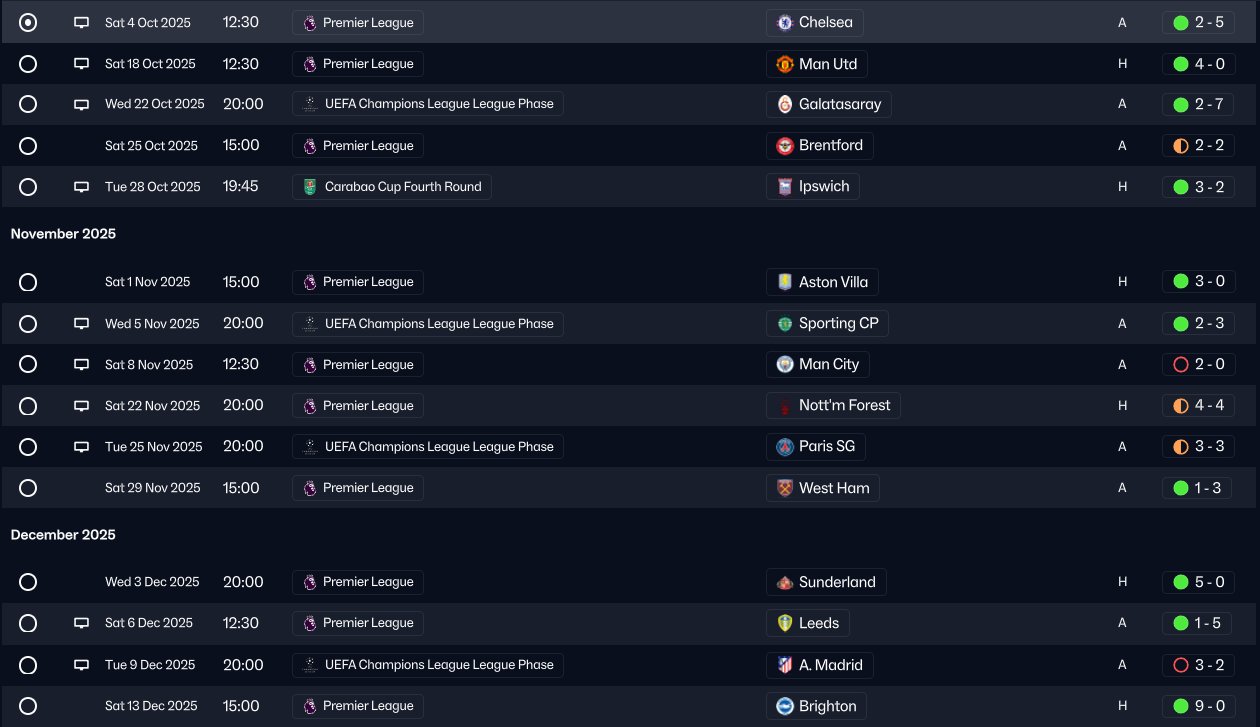This screenshot has width=1260, height=727.
Task: Open the Carabao Cup Fourth Round competition
Action: click(x=392, y=187)
